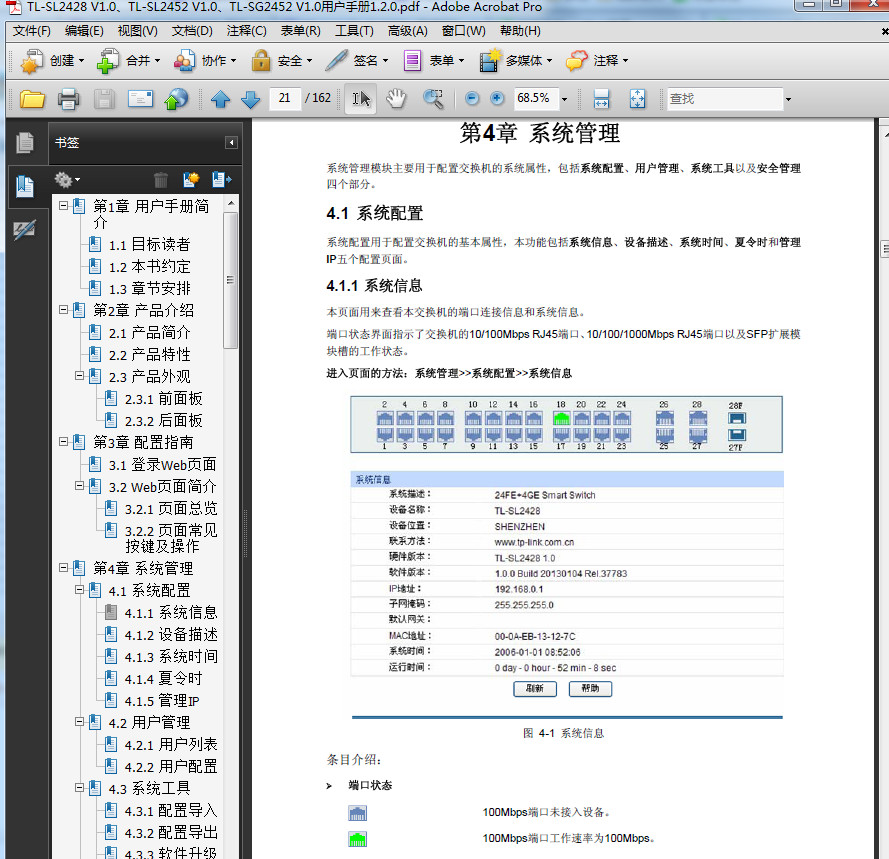
Task: Open the 高级(A) menu
Action: (x=408, y=31)
